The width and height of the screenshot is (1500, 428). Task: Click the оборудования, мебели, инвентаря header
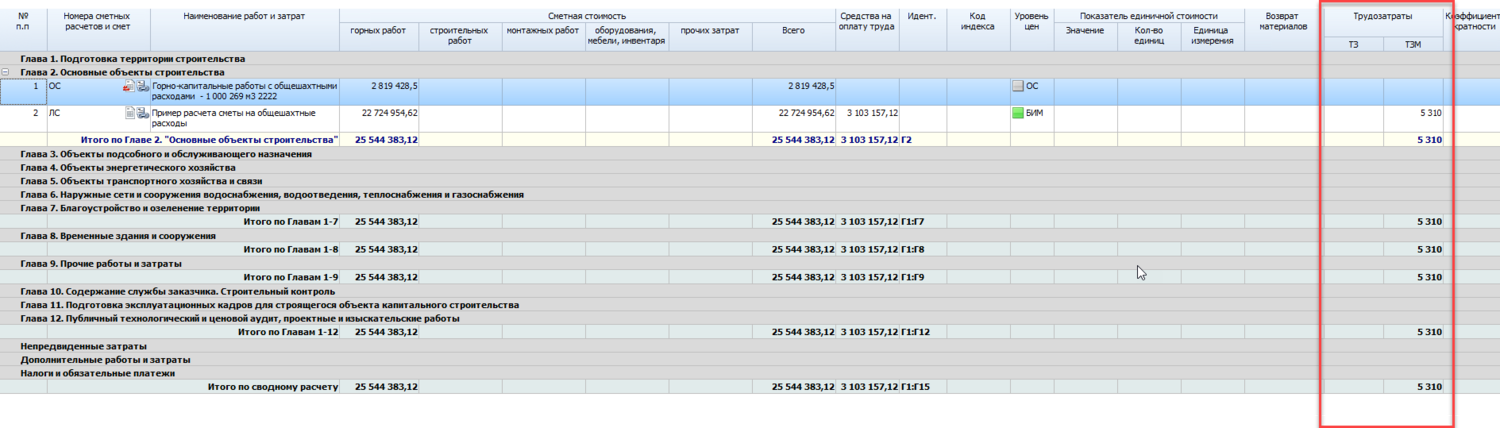626,35
